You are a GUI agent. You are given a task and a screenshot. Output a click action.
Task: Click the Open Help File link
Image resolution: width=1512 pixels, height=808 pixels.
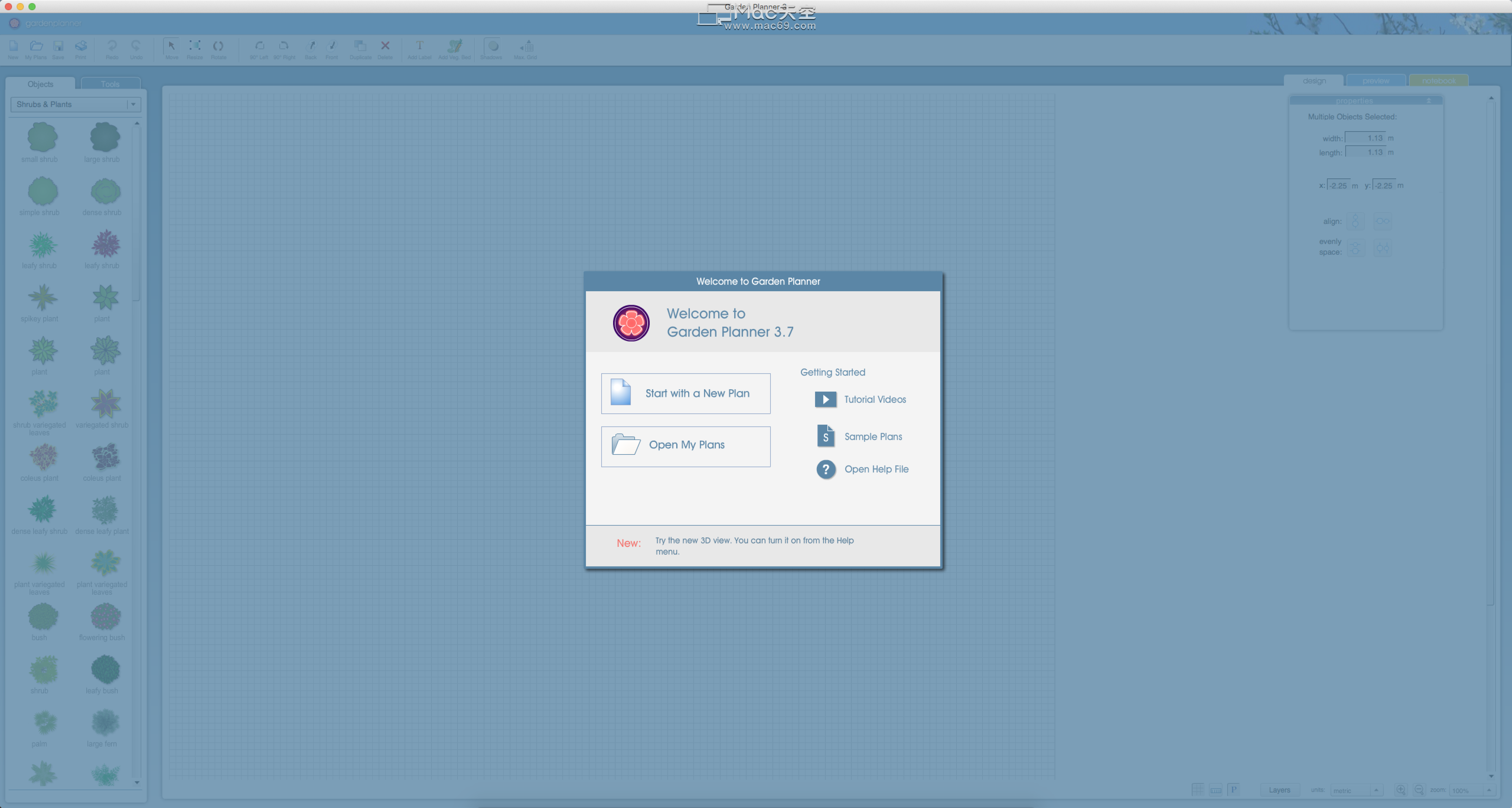tap(862, 469)
